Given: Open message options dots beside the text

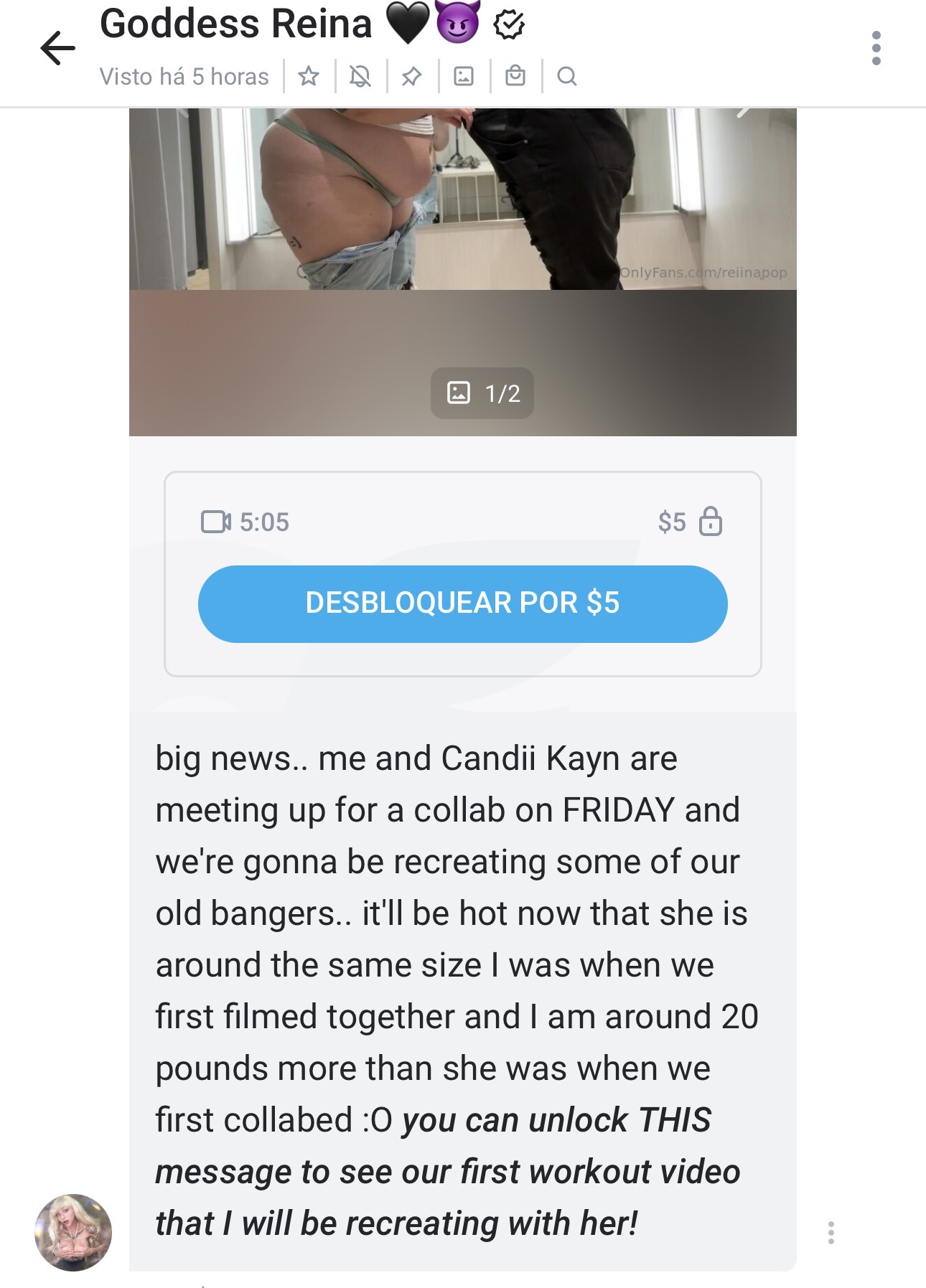Looking at the screenshot, I should pos(831,1233).
